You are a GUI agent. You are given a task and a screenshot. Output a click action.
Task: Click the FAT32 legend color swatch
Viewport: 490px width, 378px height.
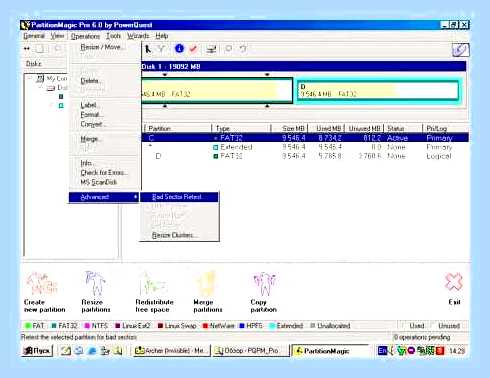tap(54, 326)
